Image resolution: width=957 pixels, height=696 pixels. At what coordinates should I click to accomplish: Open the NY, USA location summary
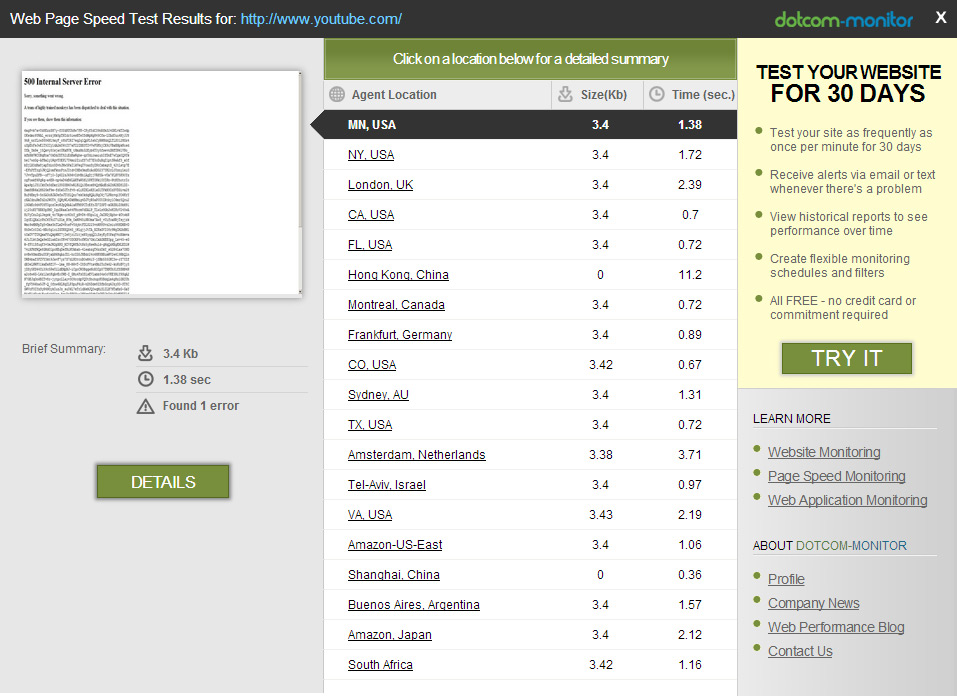pyautogui.click(x=370, y=154)
